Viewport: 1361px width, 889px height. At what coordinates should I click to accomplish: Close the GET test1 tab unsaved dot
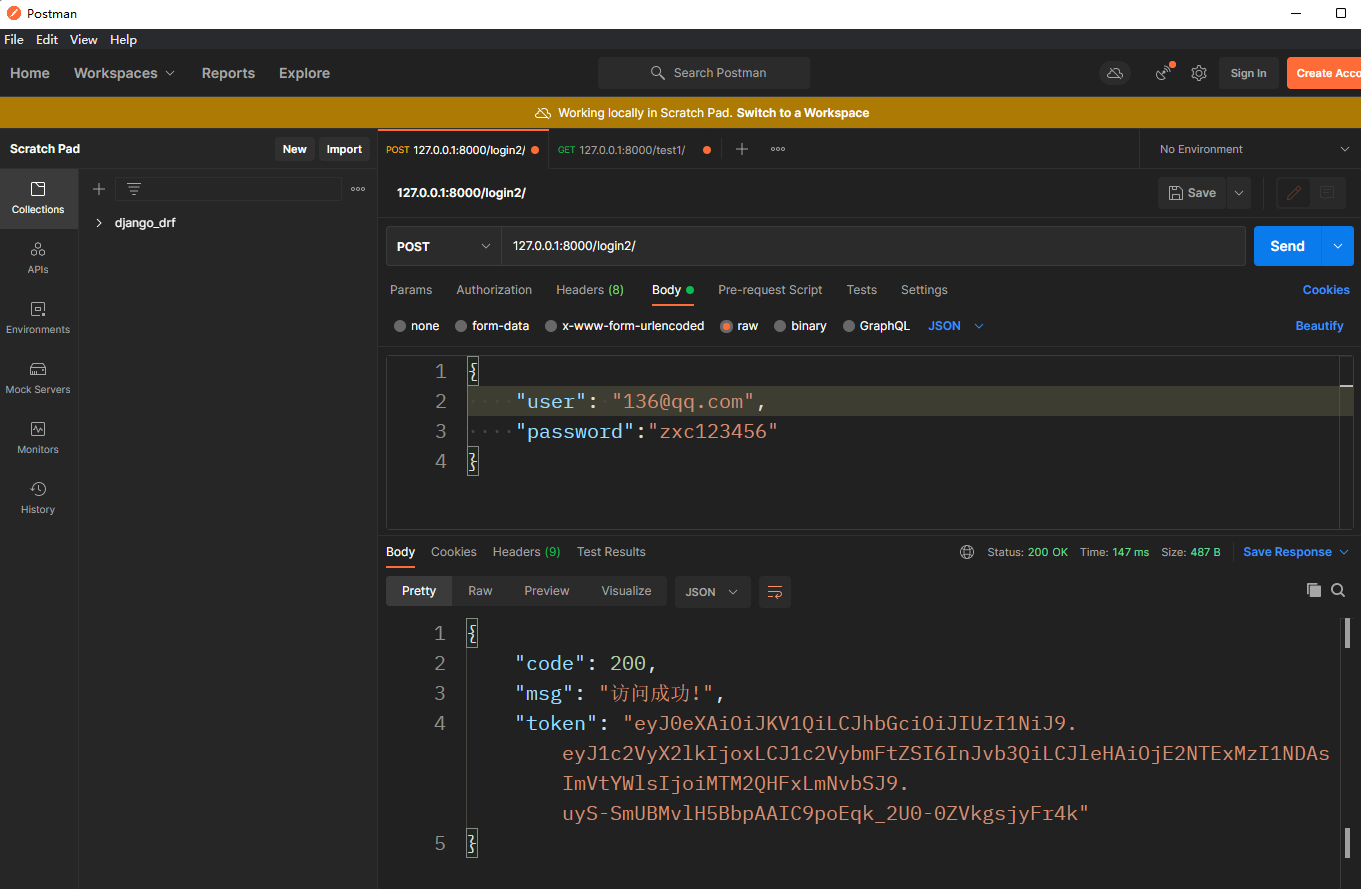click(707, 150)
